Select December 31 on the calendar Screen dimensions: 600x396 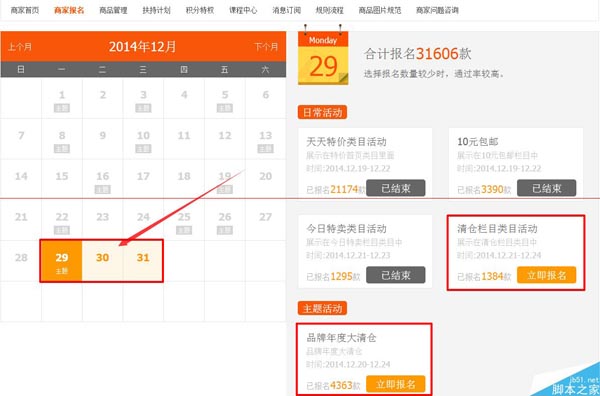tap(143, 261)
